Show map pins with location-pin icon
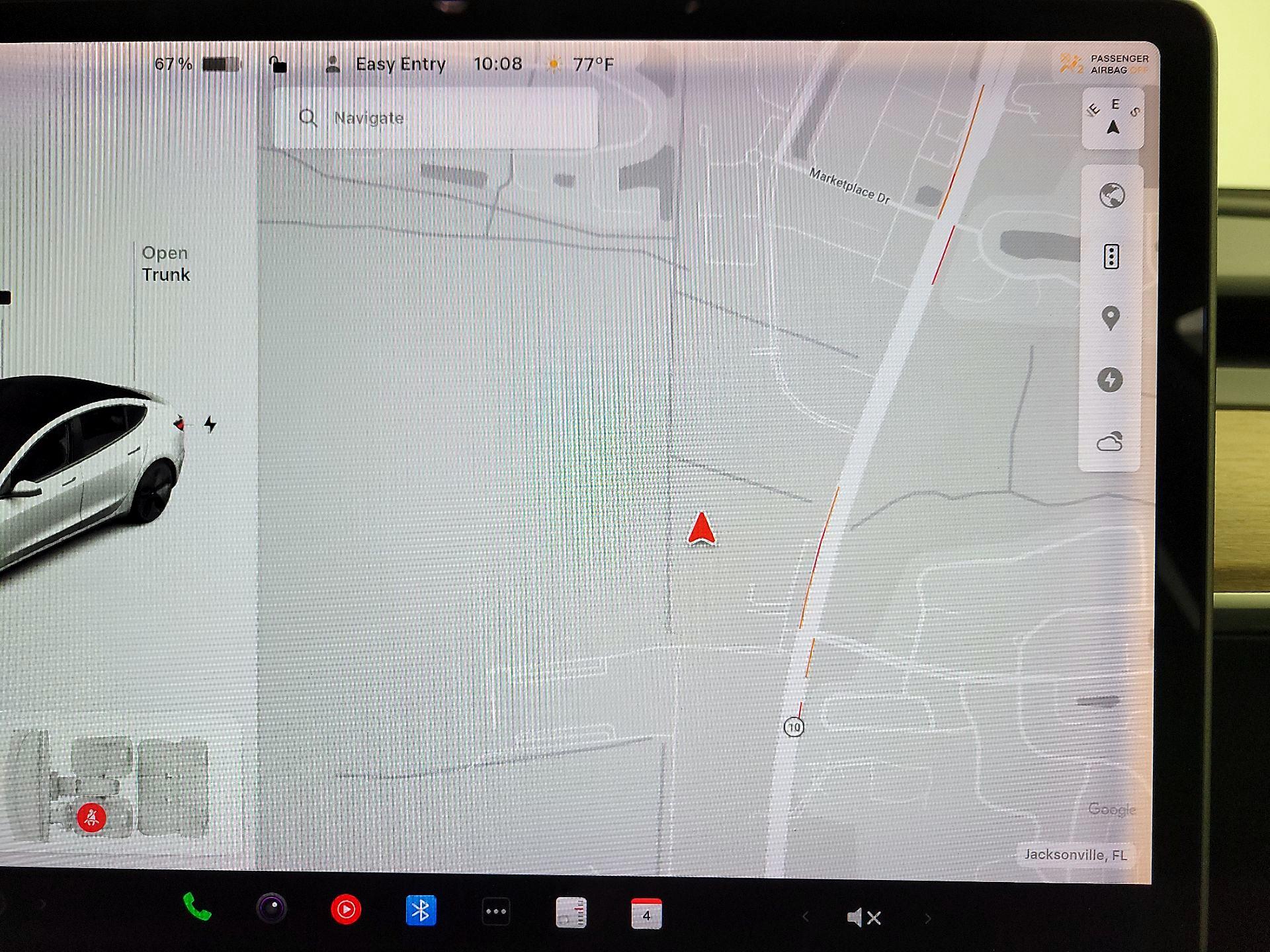 [1111, 318]
